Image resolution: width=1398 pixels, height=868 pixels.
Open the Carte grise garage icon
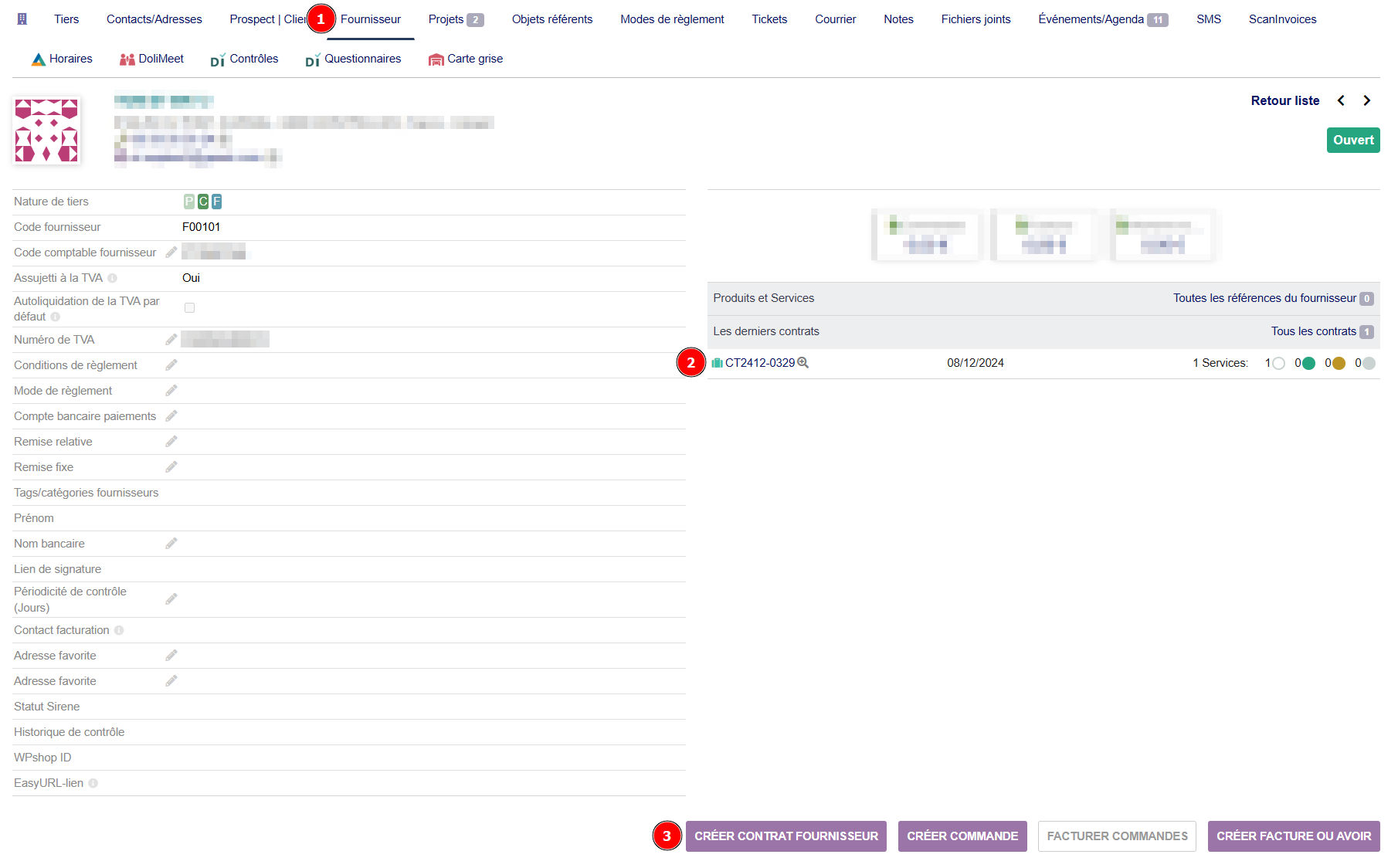pyautogui.click(x=436, y=59)
